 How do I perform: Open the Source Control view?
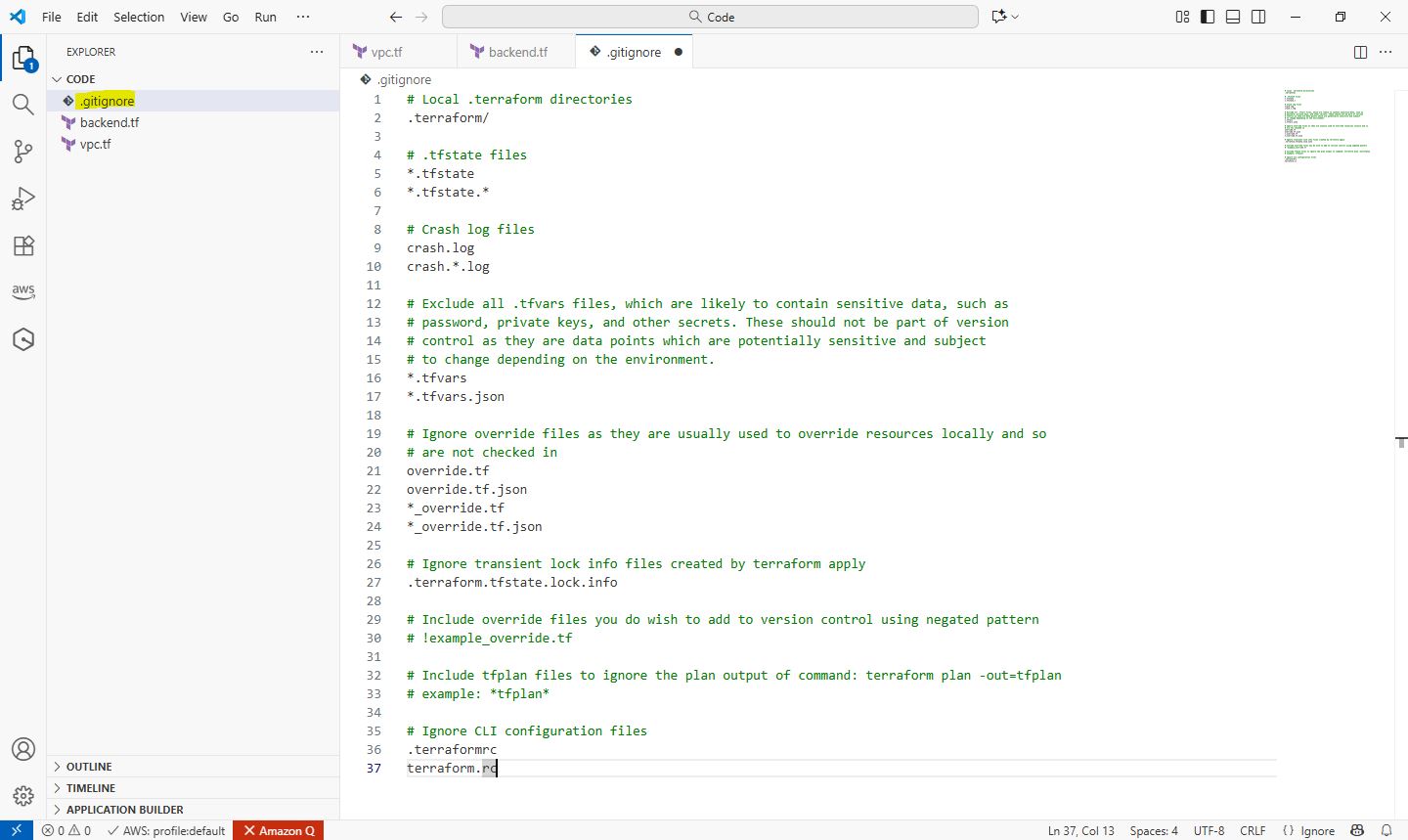click(23, 151)
